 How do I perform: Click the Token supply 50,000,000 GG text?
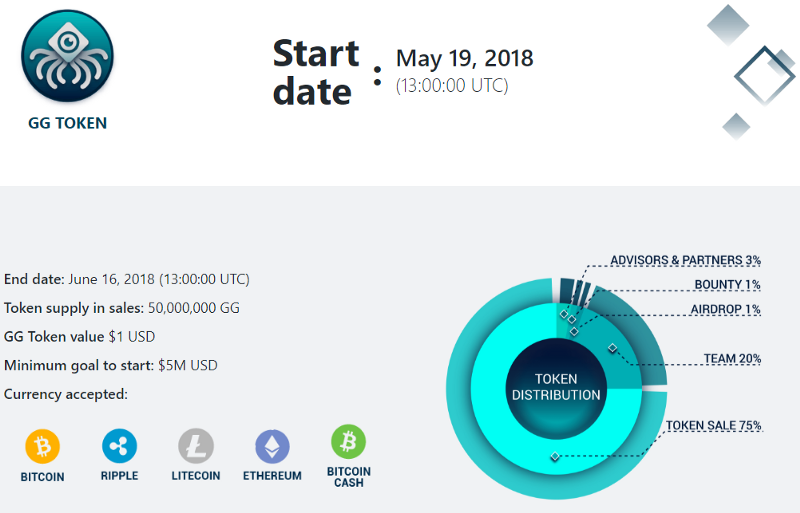click(122, 308)
